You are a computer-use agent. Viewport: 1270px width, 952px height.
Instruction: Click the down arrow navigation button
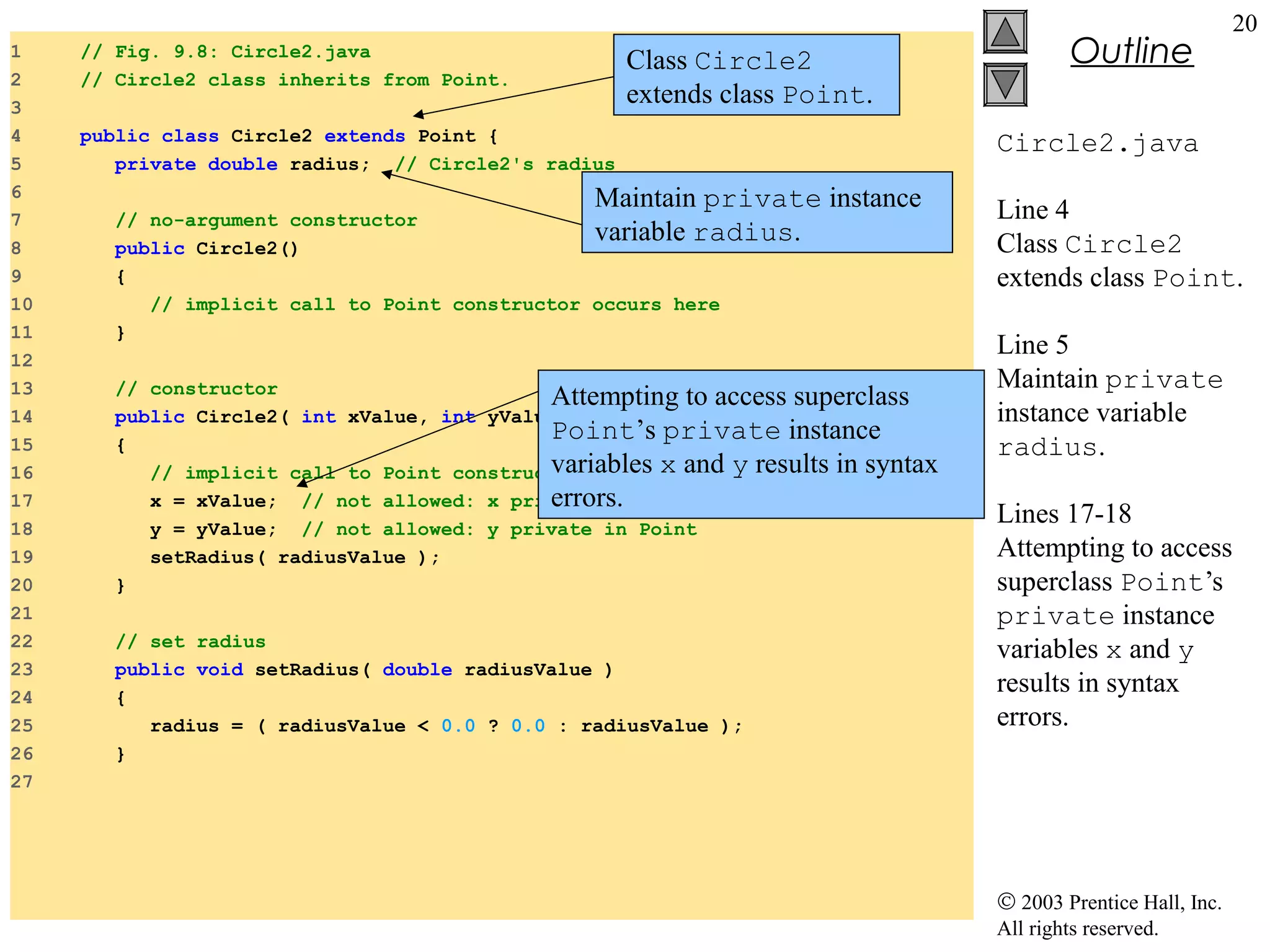(1005, 84)
